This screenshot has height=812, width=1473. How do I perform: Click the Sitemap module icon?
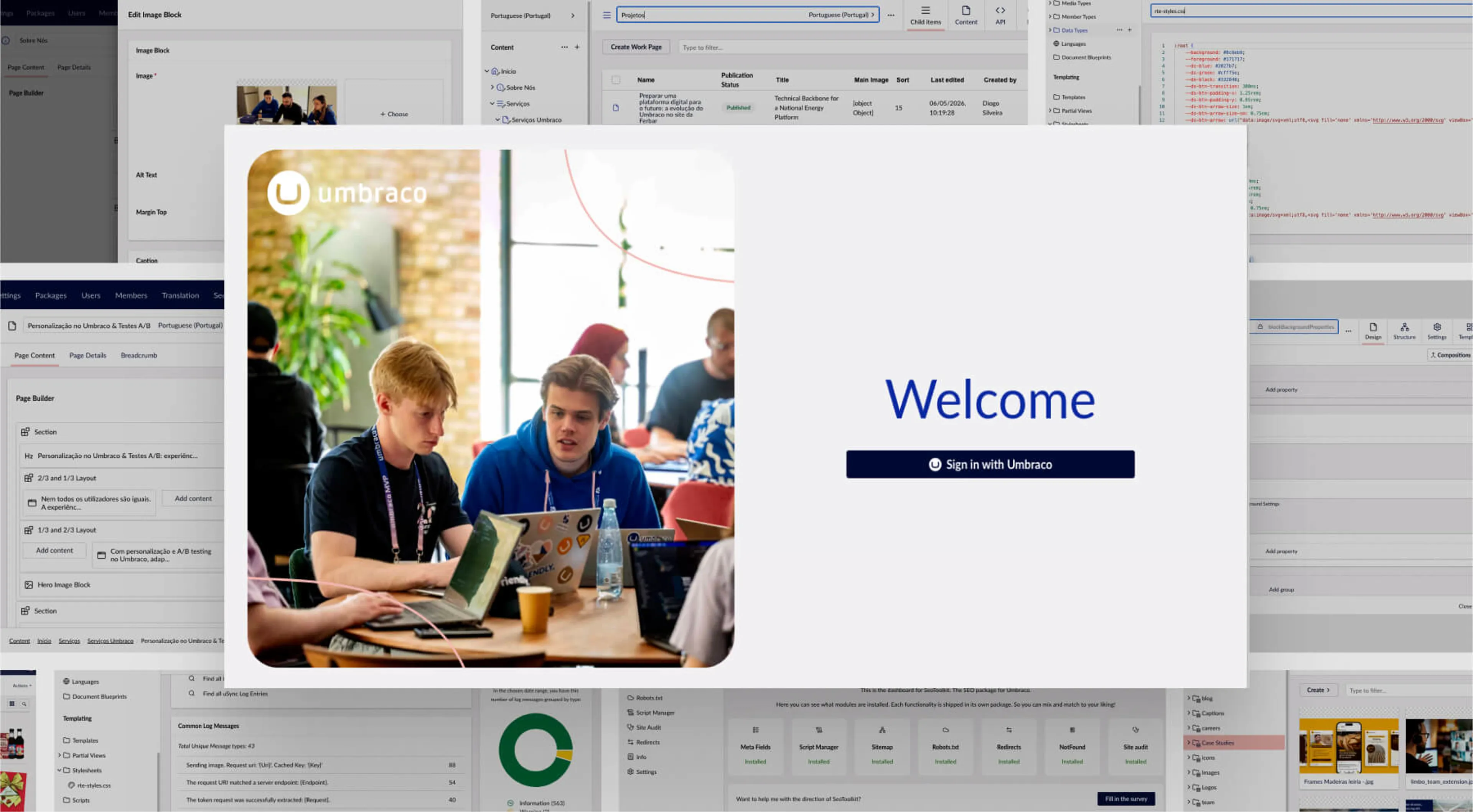[882, 730]
